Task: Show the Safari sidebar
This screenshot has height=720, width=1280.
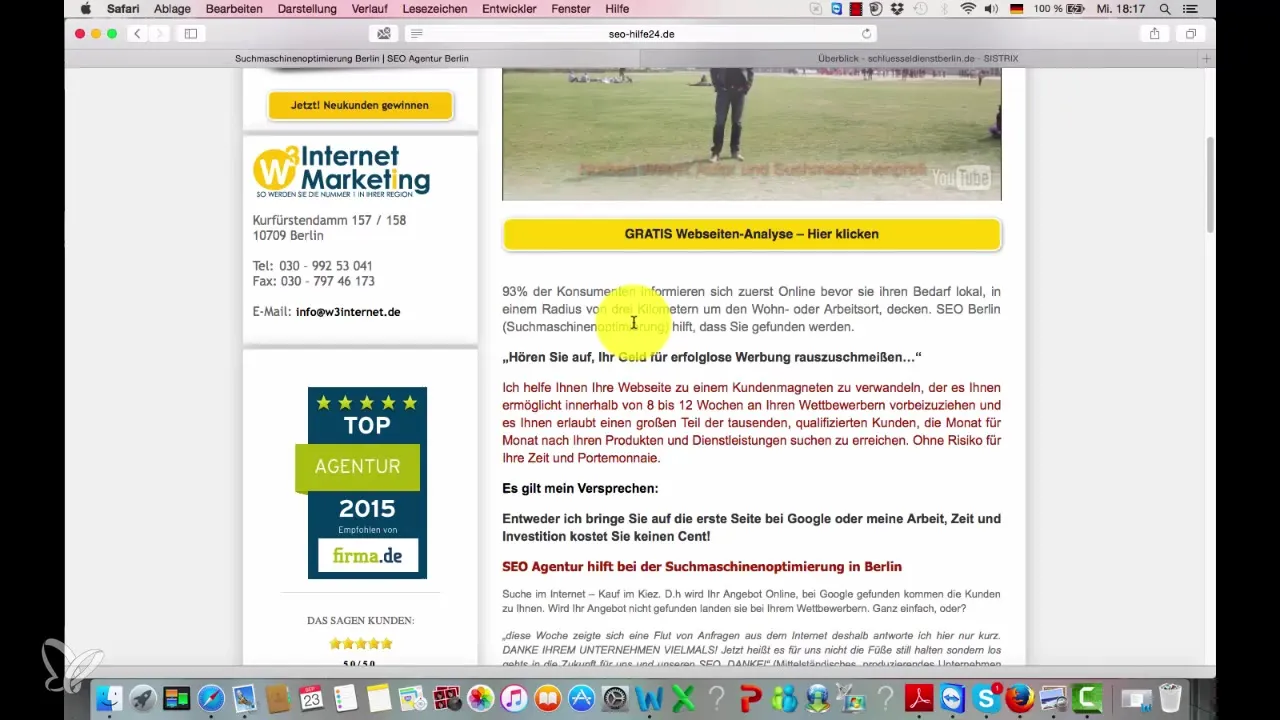Action: tap(190, 33)
